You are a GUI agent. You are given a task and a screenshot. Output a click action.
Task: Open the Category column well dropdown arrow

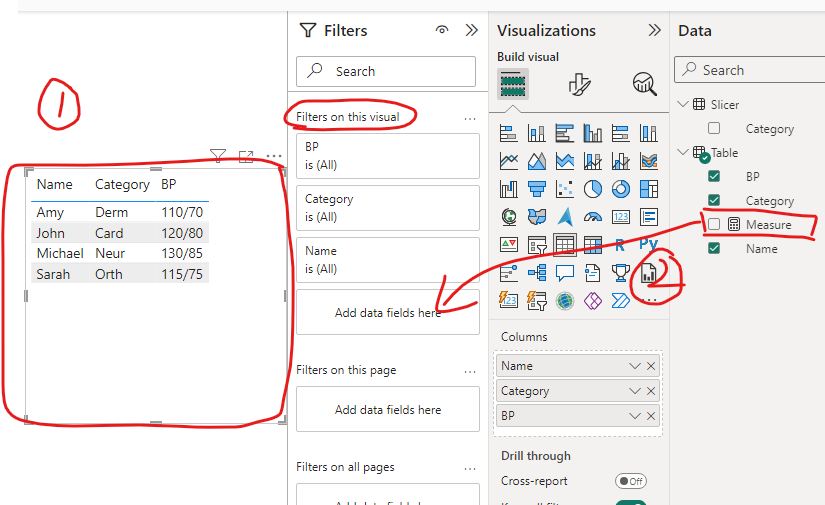click(x=635, y=391)
